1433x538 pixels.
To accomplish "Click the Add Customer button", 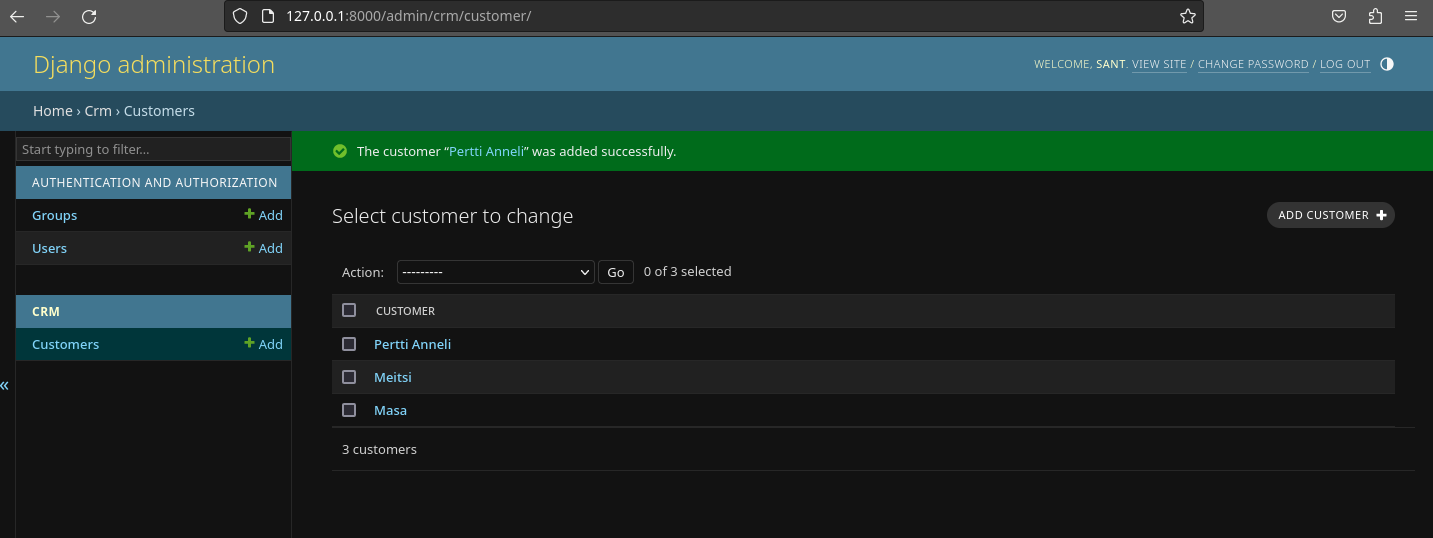I will click(1330, 215).
